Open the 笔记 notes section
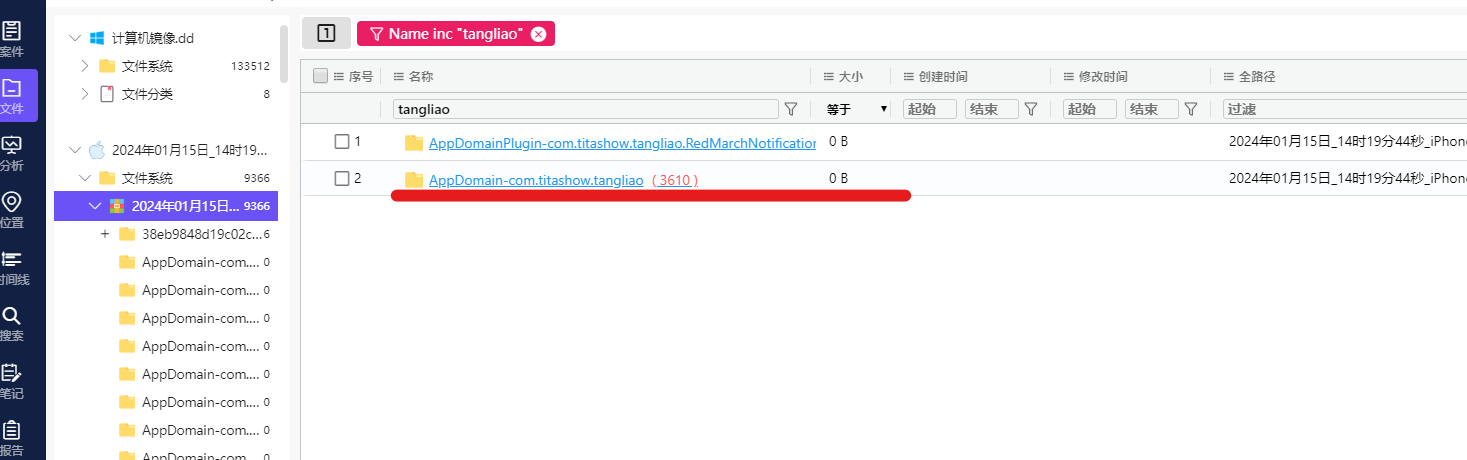The width and height of the screenshot is (1467, 460). pos(12,380)
